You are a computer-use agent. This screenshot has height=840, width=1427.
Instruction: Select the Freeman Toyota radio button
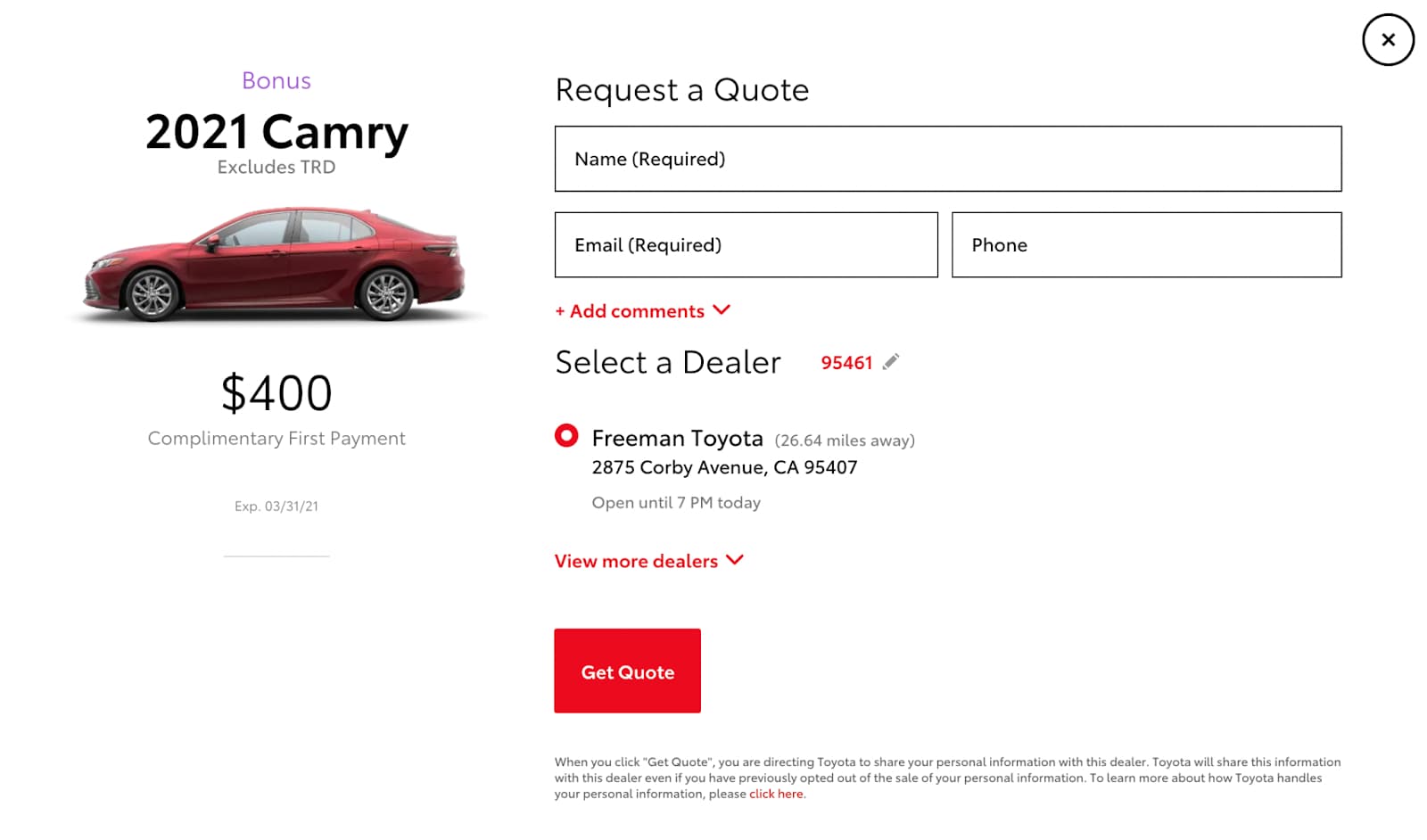(x=566, y=436)
